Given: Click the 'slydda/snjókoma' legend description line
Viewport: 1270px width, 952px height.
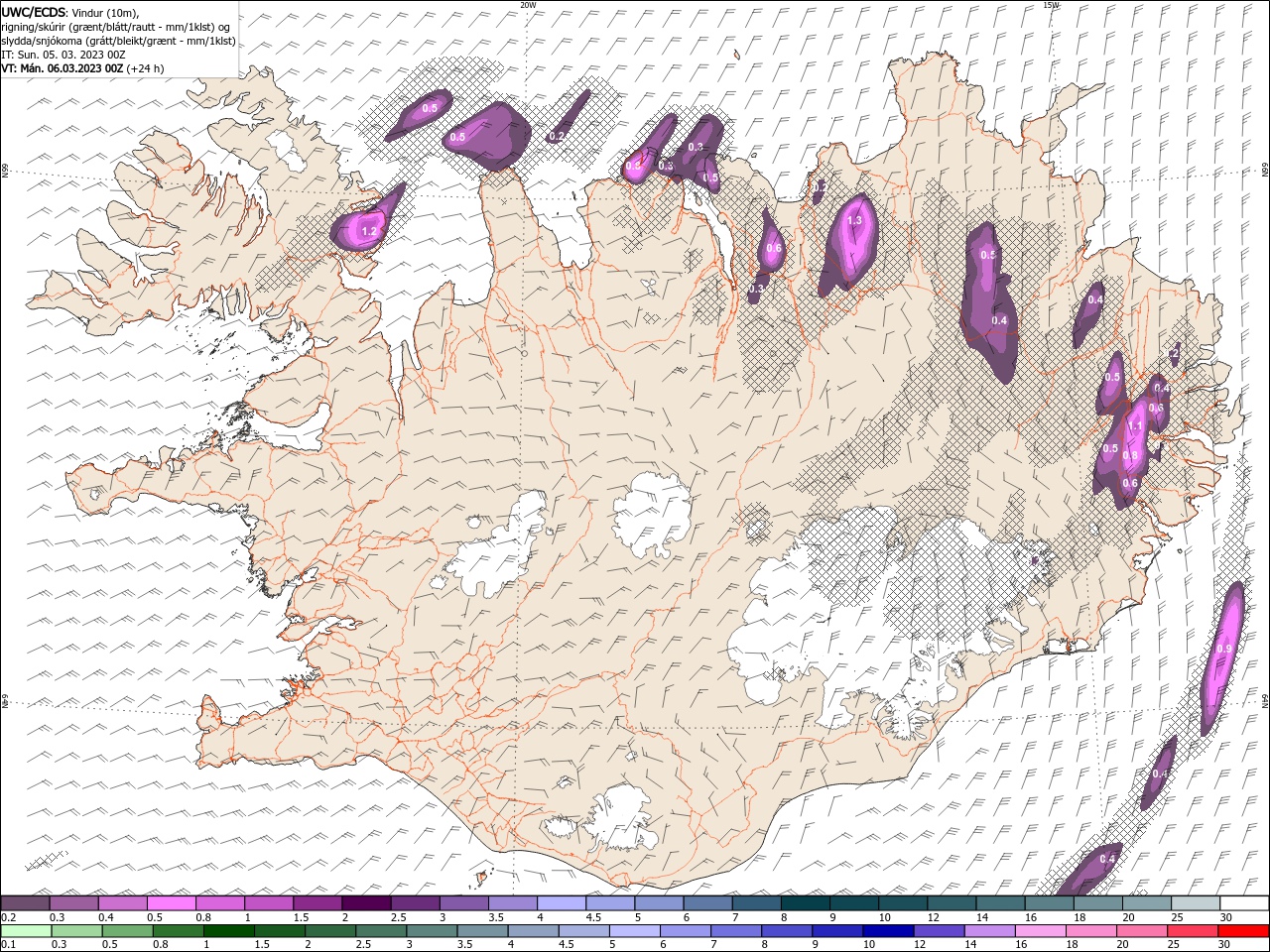Looking at the screenshot, I should [118, 41].
